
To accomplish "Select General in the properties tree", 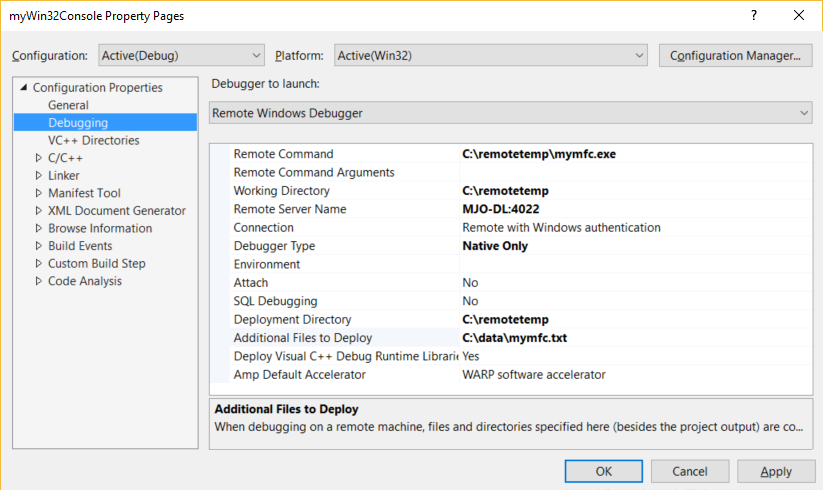I will (68, 105).
